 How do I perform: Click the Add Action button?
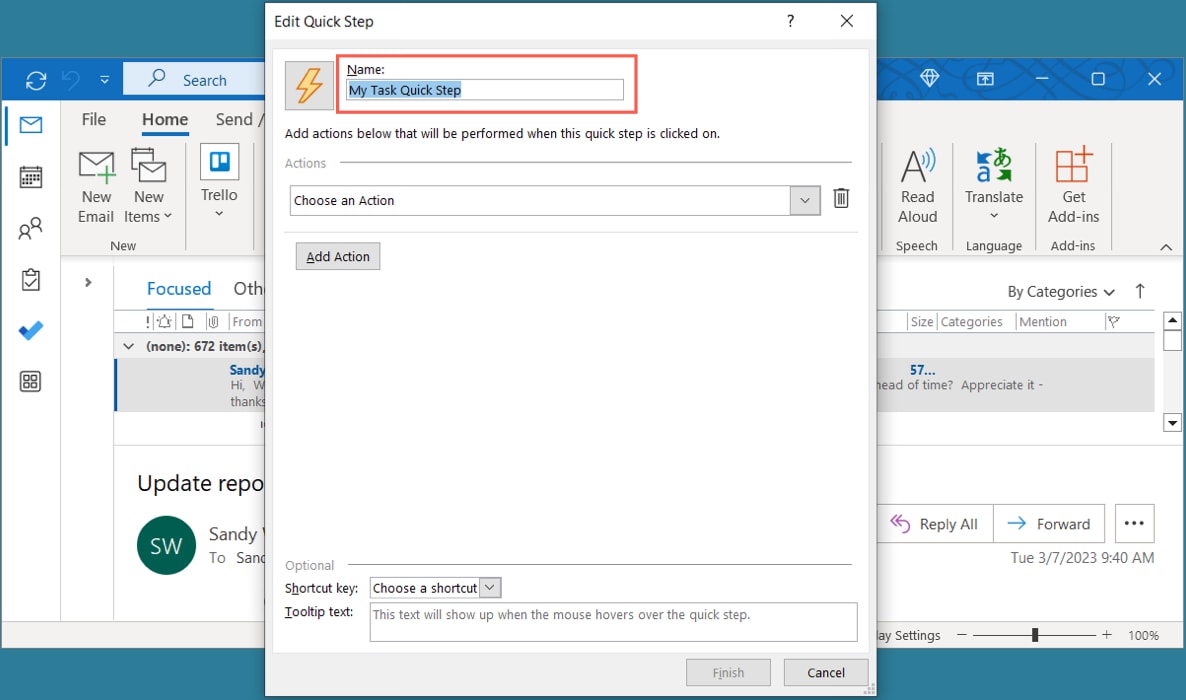tap(338, 257)
